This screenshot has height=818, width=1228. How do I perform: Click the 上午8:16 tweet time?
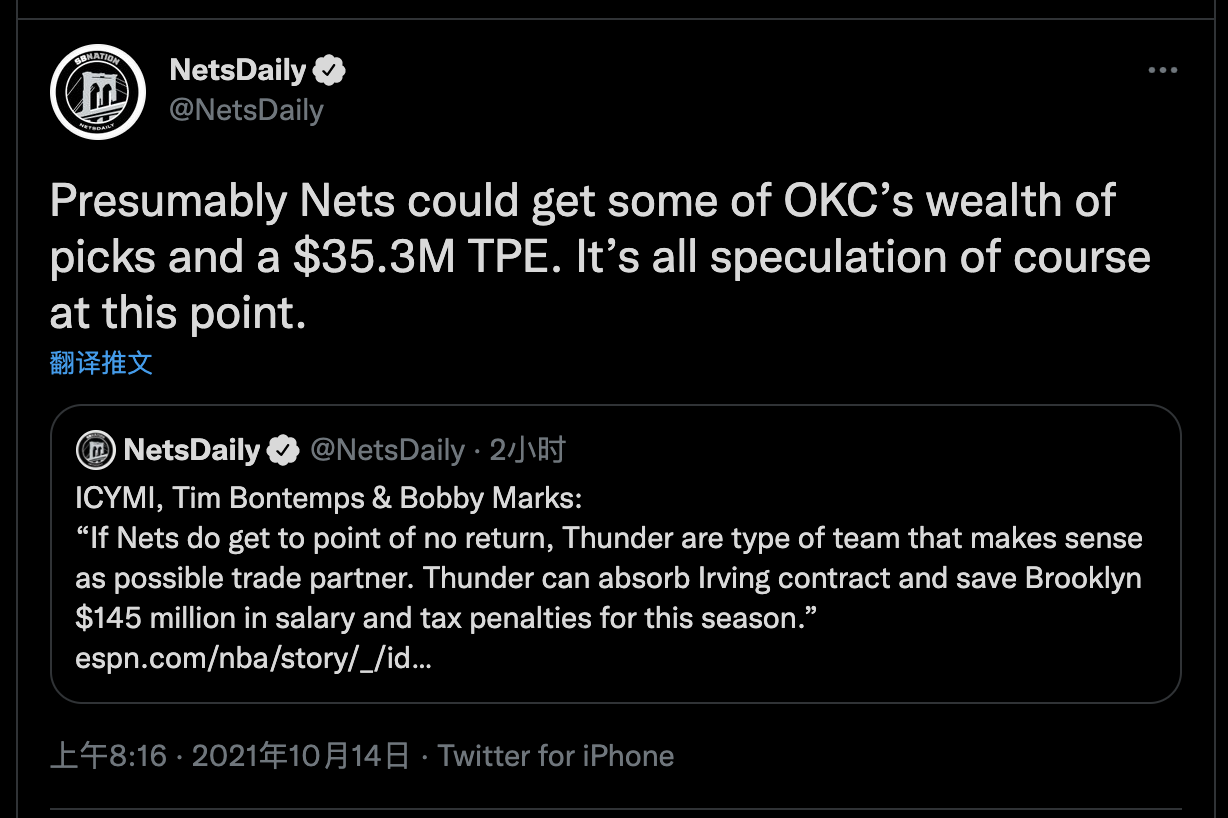pos(108,756)
